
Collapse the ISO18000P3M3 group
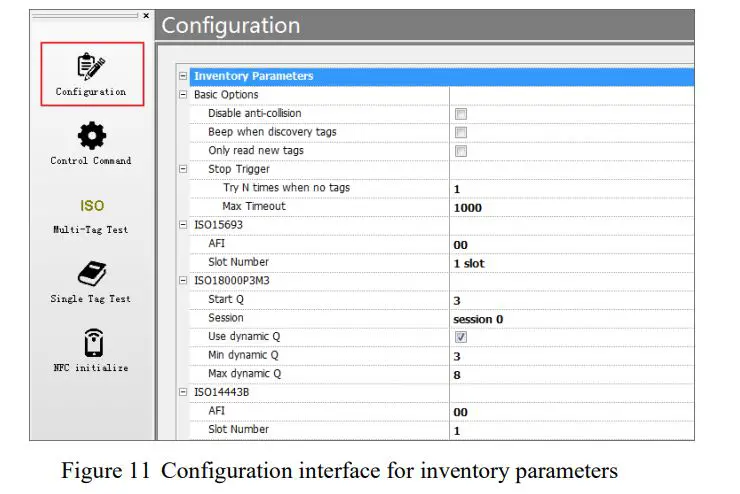[182, 281]
